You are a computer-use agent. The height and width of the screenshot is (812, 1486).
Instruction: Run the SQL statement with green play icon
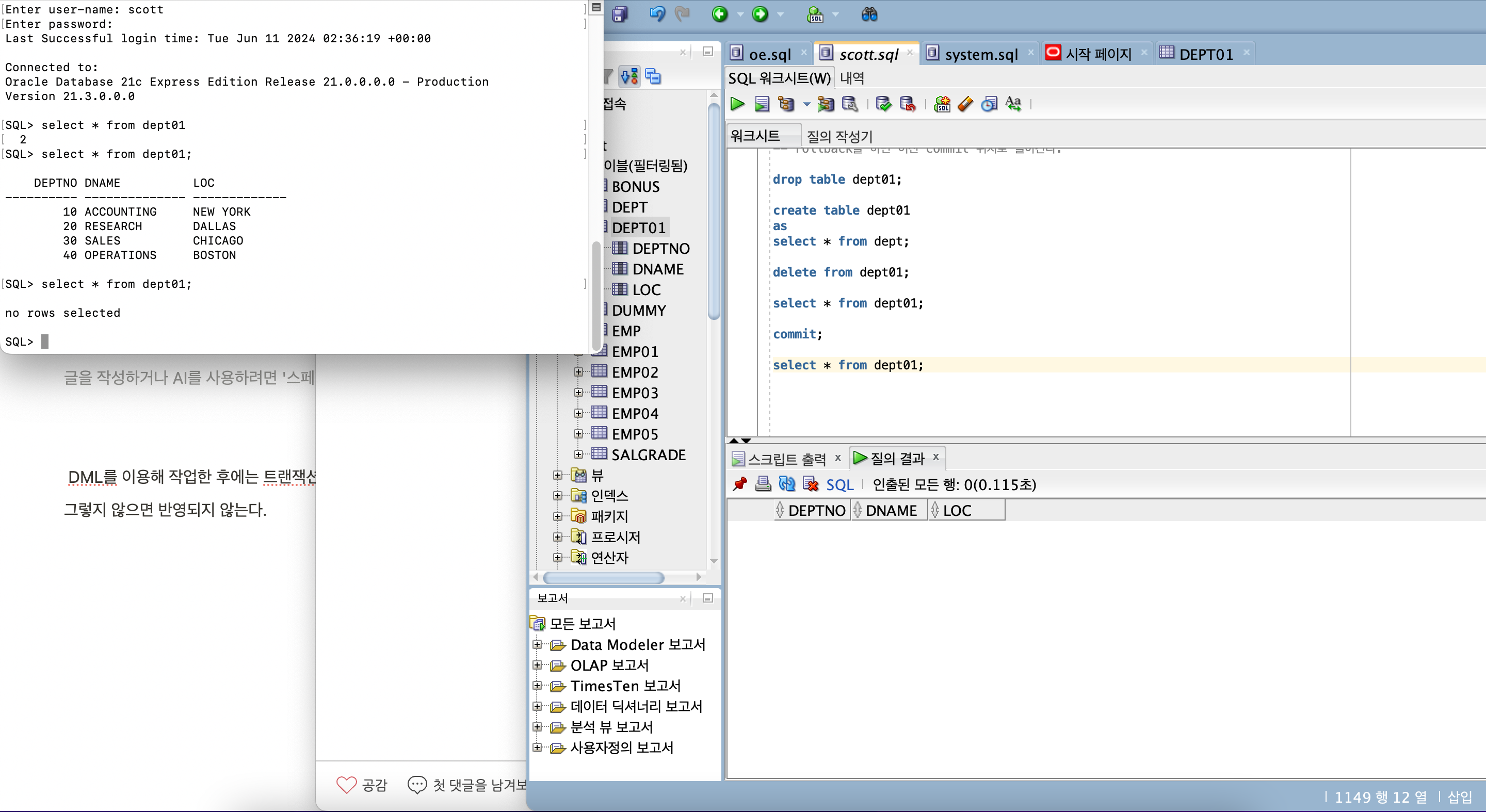pos(737,104)
